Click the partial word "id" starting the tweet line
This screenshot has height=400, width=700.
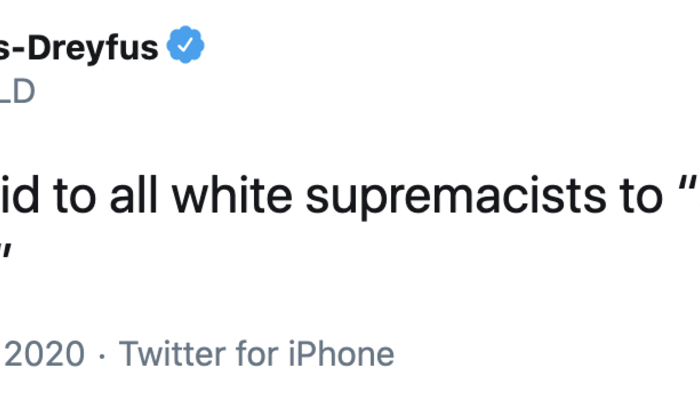(x=17, y=198)
